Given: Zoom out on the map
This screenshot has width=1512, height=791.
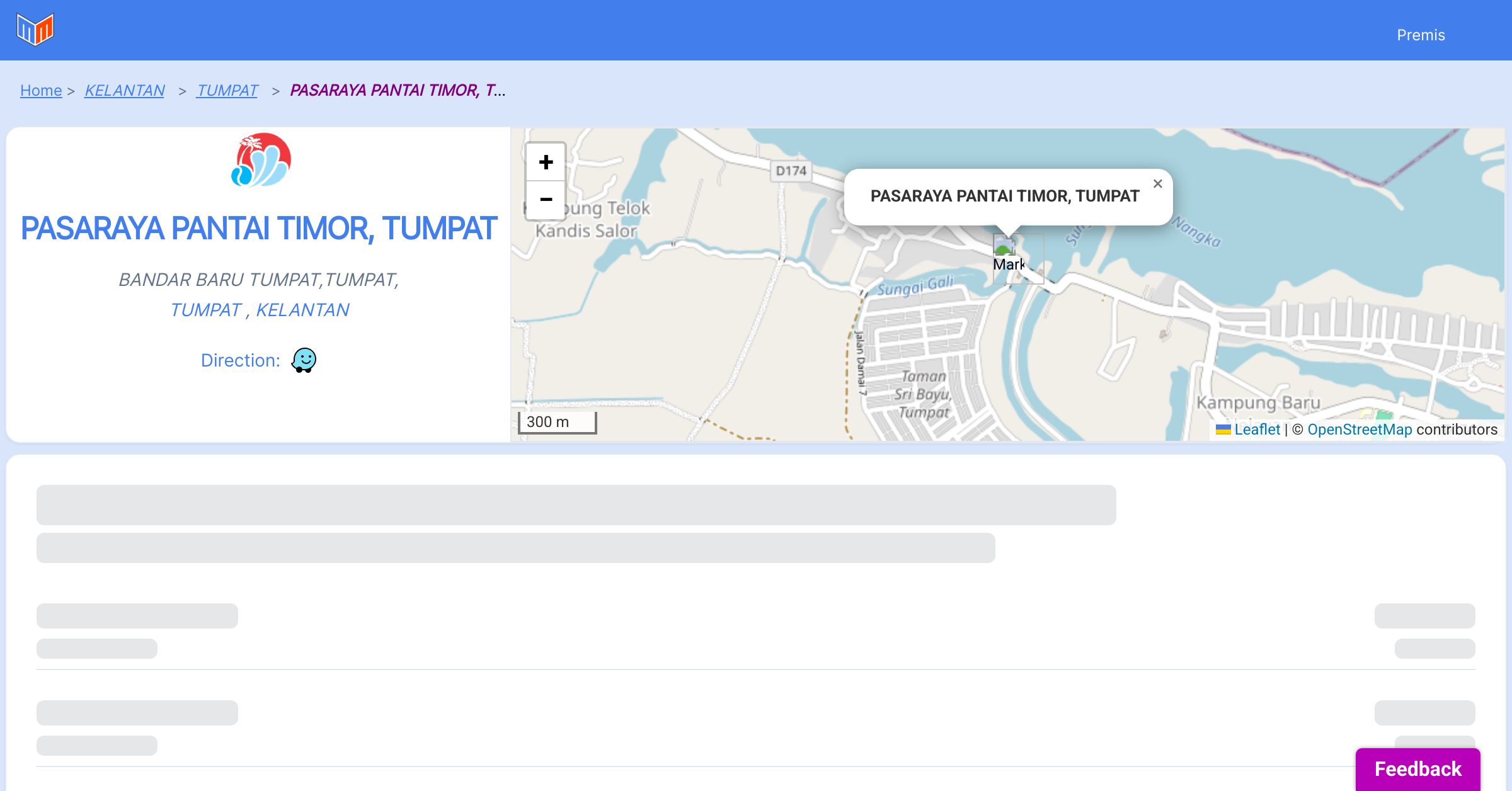Looking at the screenshot, I should [x=546, y=200].
